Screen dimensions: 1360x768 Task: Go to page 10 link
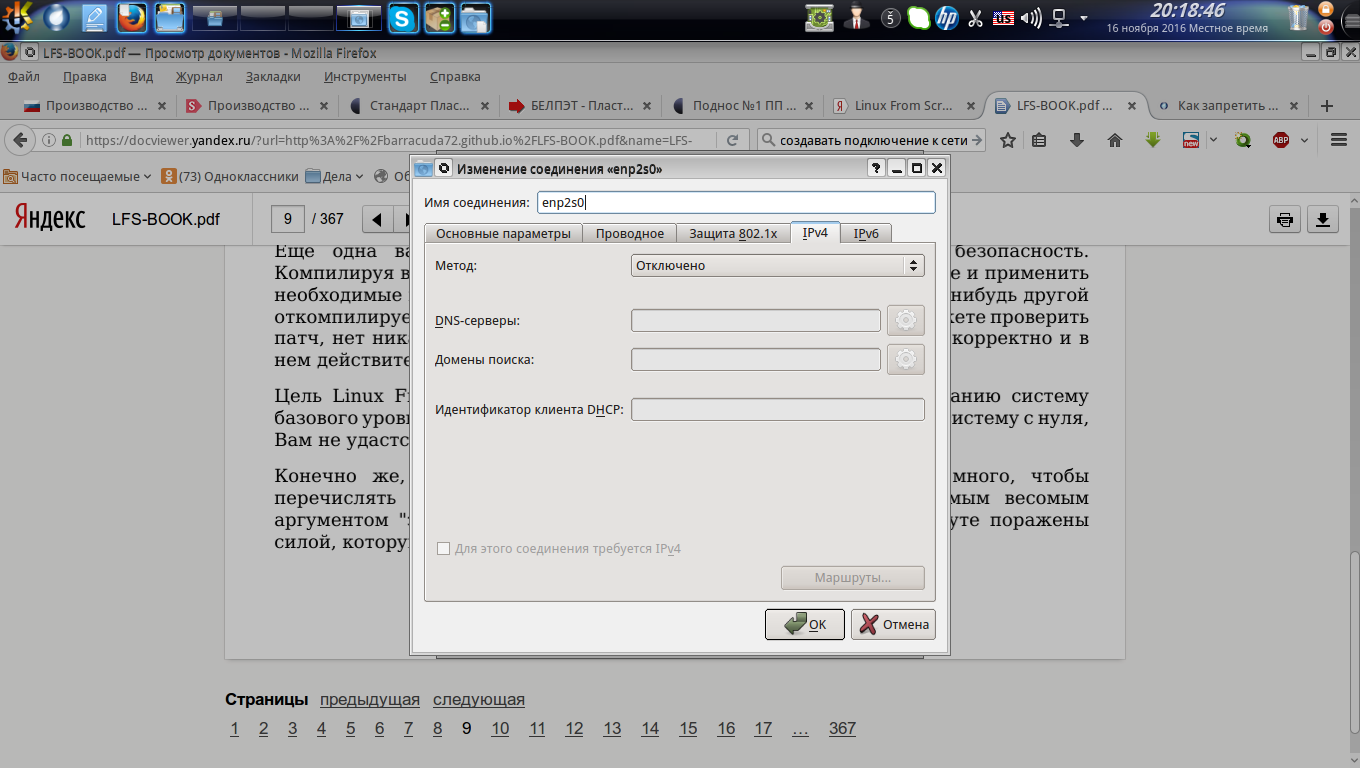click(500, 729)
